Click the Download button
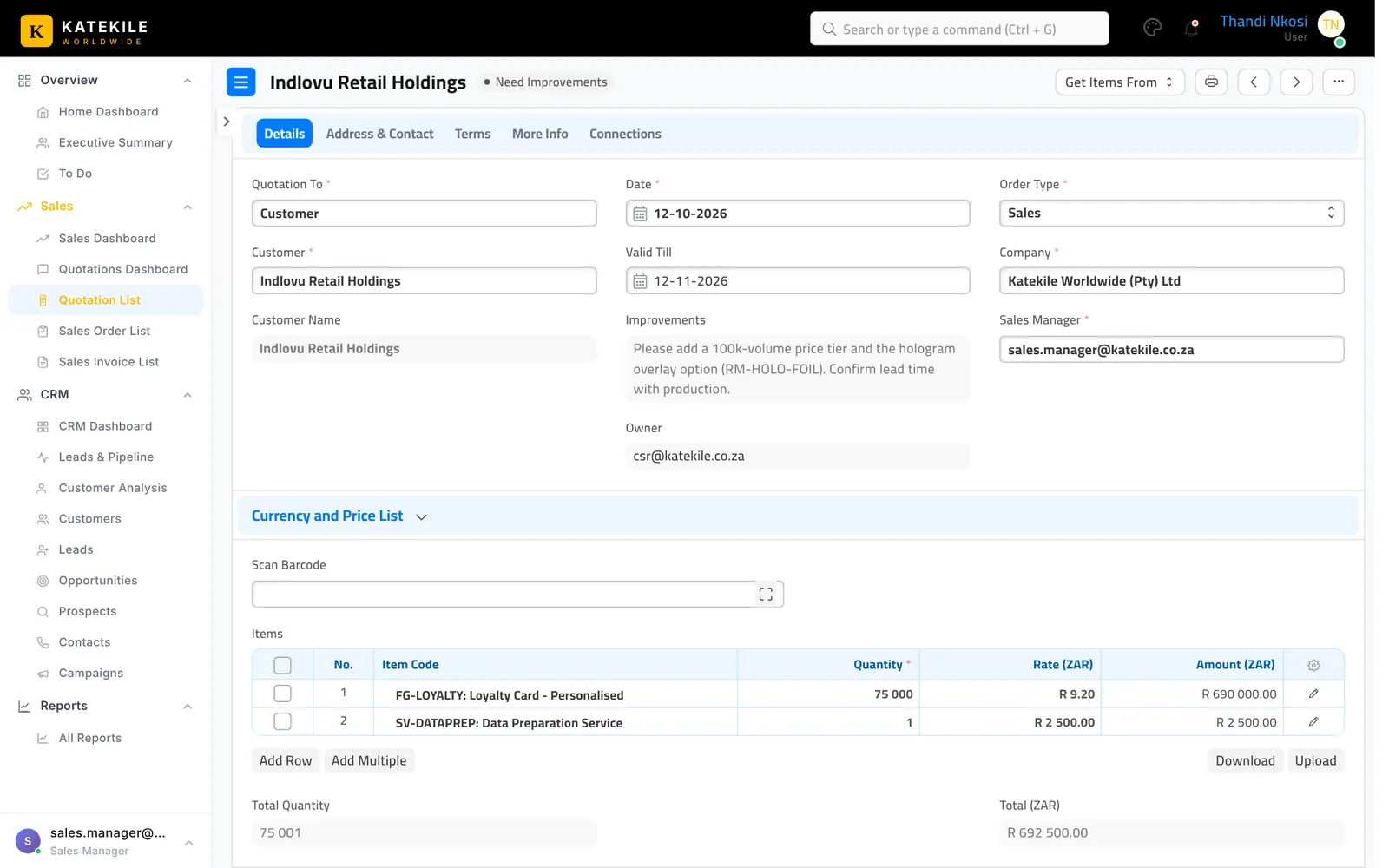Image resolution: width=1389 pixels, height=868 pixels. [x=1245, y=760]
